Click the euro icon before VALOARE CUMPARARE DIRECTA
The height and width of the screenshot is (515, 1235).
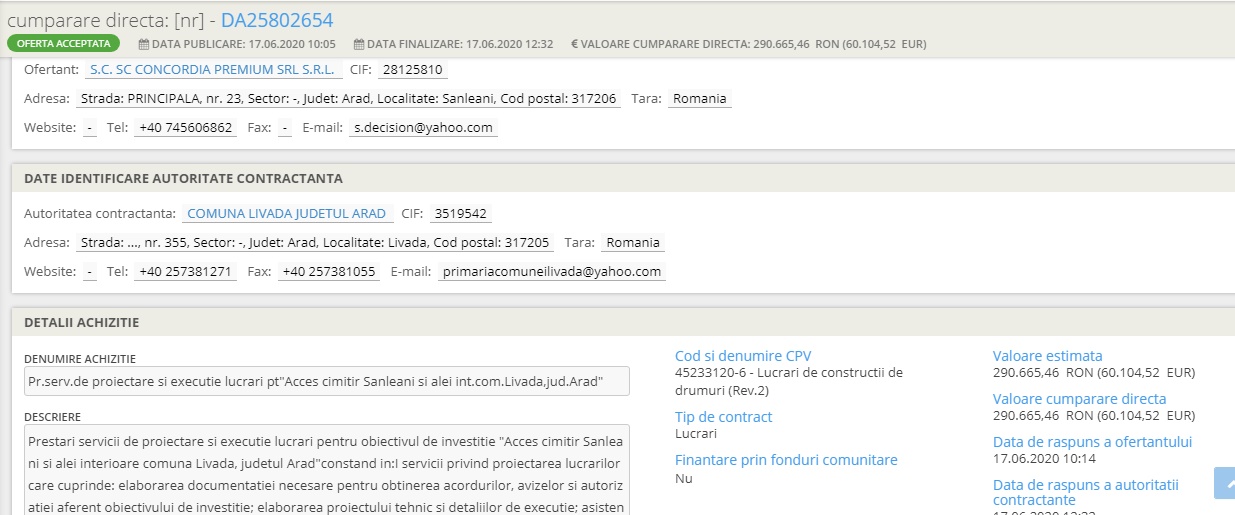575,44
